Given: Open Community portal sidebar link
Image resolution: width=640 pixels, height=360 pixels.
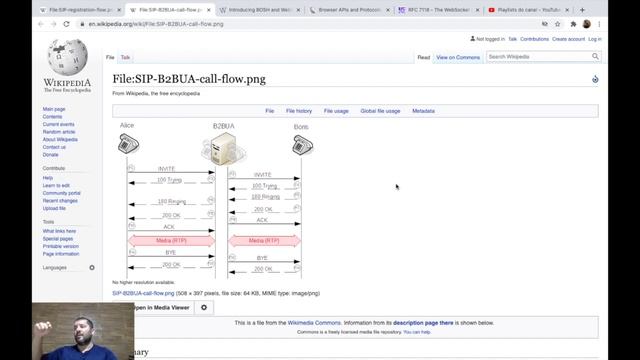Looking at the screenshot, I should [x=61, y=193].
